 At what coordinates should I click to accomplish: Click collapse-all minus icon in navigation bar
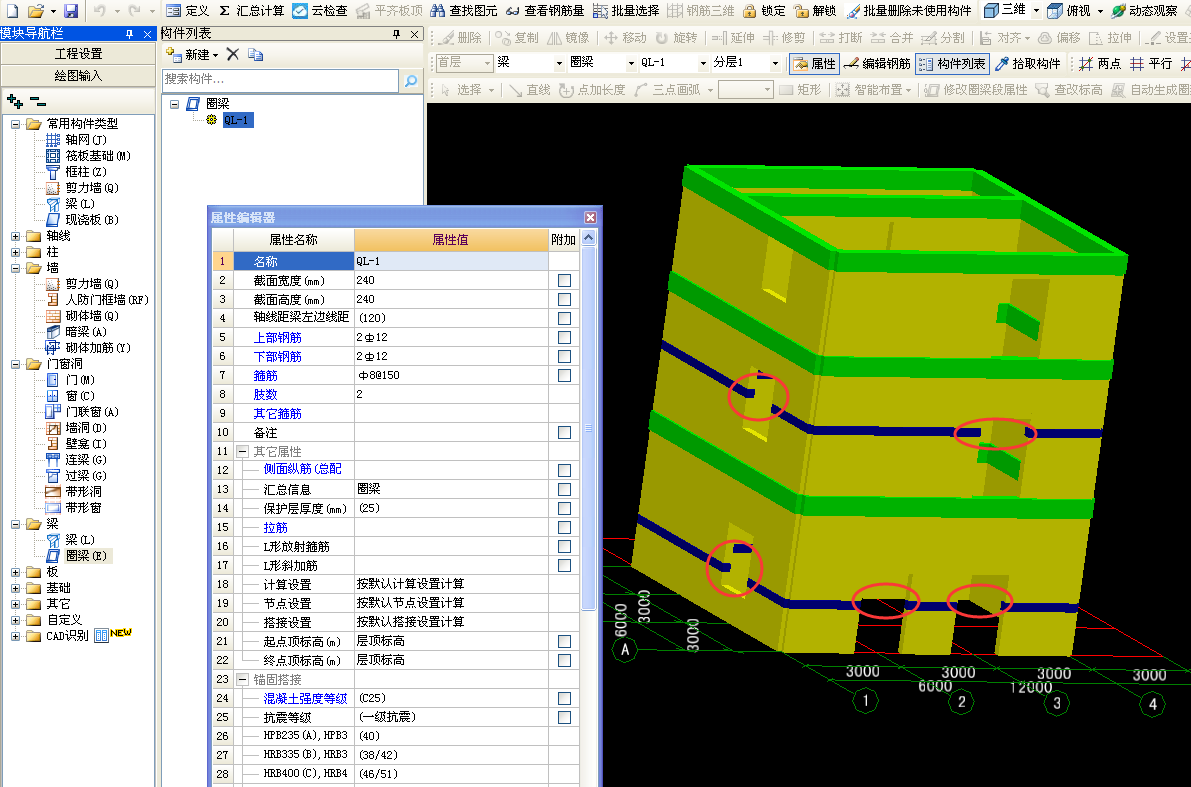pyautogui.click(x=38, y=102)
